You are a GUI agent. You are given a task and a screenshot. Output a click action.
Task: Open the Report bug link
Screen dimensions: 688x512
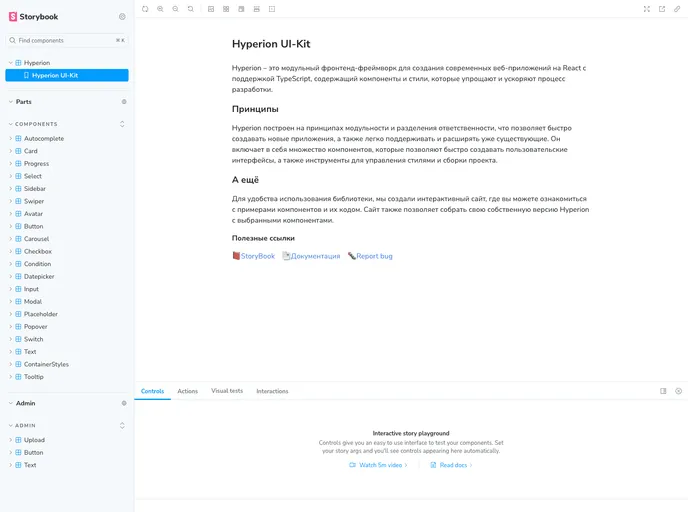click(374, 256)
